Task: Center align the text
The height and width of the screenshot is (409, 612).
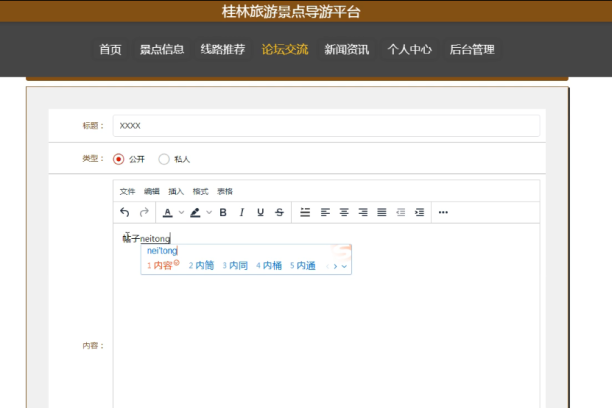Action: (344, 212)
